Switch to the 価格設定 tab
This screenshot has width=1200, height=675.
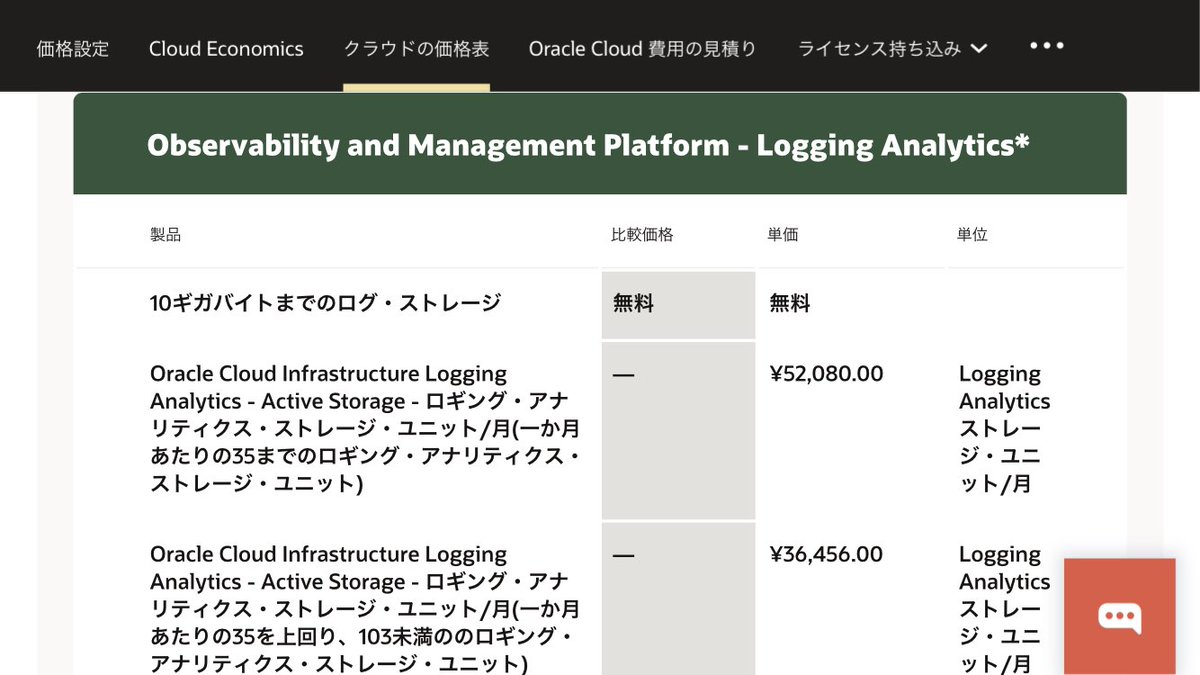point(72,47)
